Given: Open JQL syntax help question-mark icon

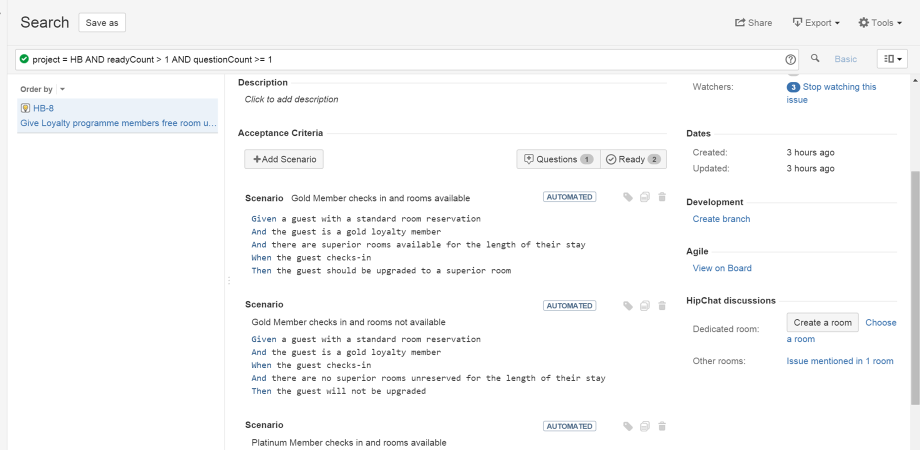Looking at the screenshot, I should click(x=790, y=59).
